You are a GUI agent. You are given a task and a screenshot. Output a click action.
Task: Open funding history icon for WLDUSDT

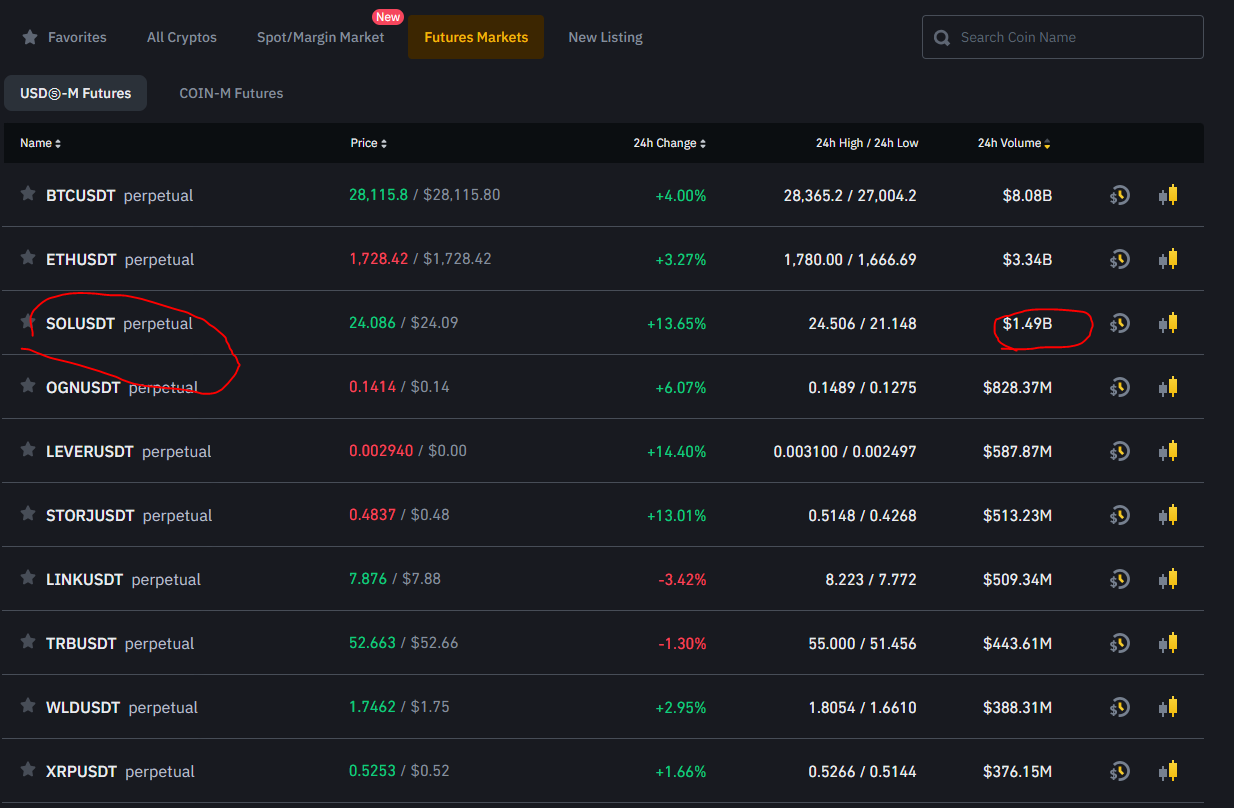(x=1120, y=707)
